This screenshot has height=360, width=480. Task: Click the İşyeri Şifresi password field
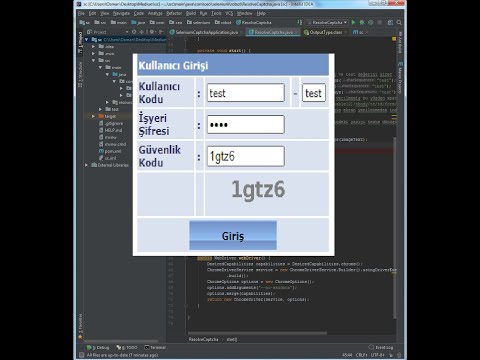pos(246,124)
